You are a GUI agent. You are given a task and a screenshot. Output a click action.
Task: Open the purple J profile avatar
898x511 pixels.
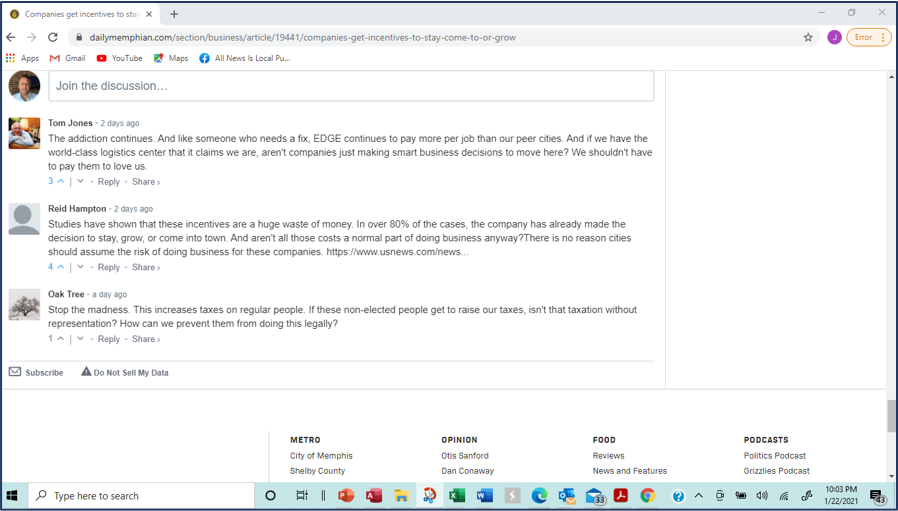pos(834,37)
